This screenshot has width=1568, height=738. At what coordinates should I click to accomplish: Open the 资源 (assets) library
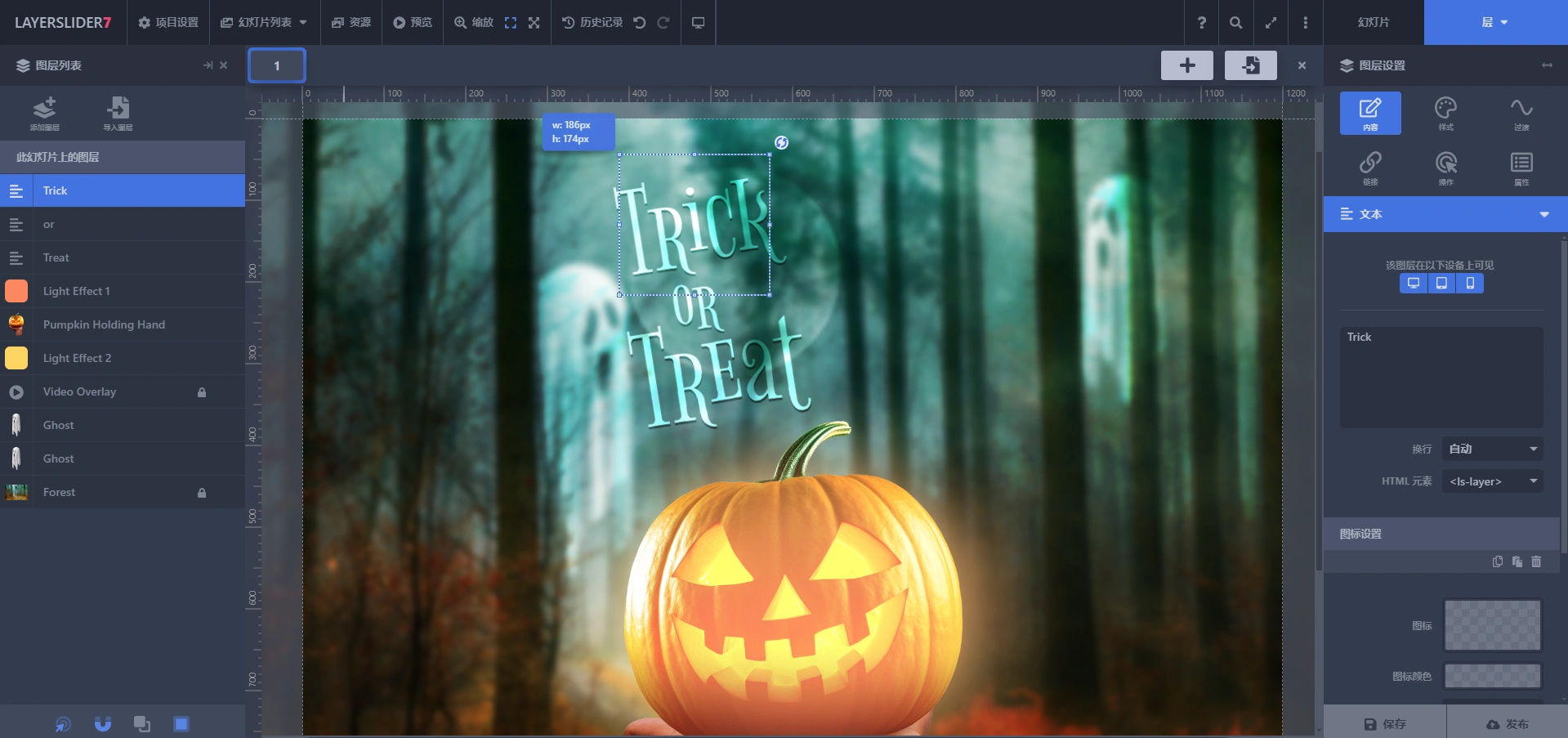coord(351,22)
